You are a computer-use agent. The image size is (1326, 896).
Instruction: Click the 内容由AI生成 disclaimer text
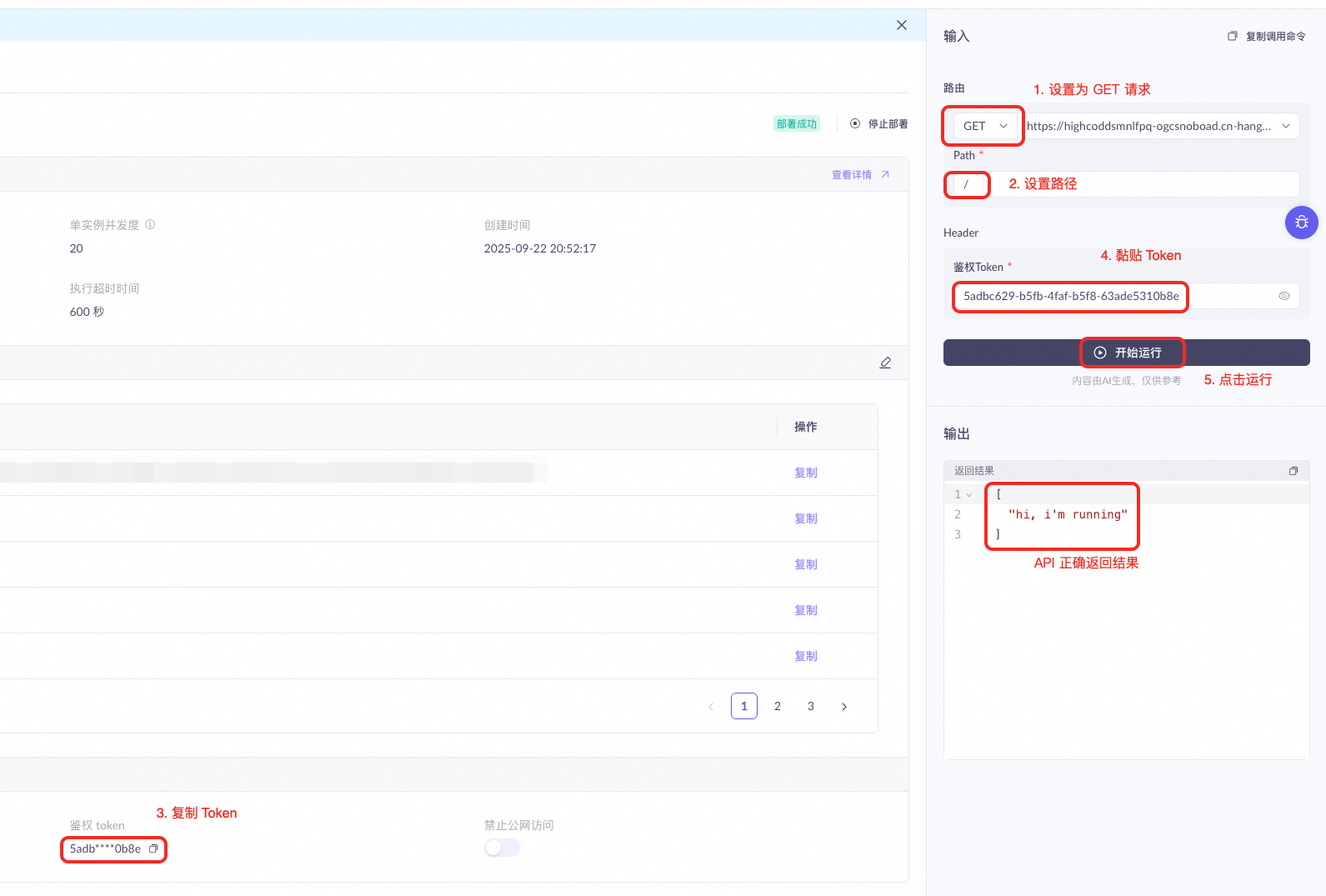(1127, 381)
